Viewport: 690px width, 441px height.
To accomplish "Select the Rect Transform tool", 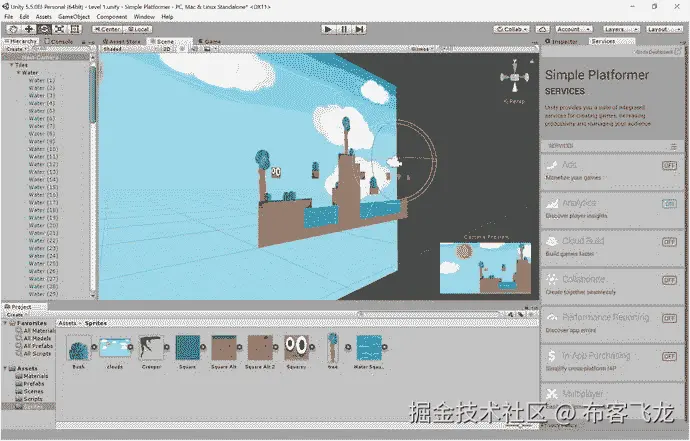I will [75, 29].
